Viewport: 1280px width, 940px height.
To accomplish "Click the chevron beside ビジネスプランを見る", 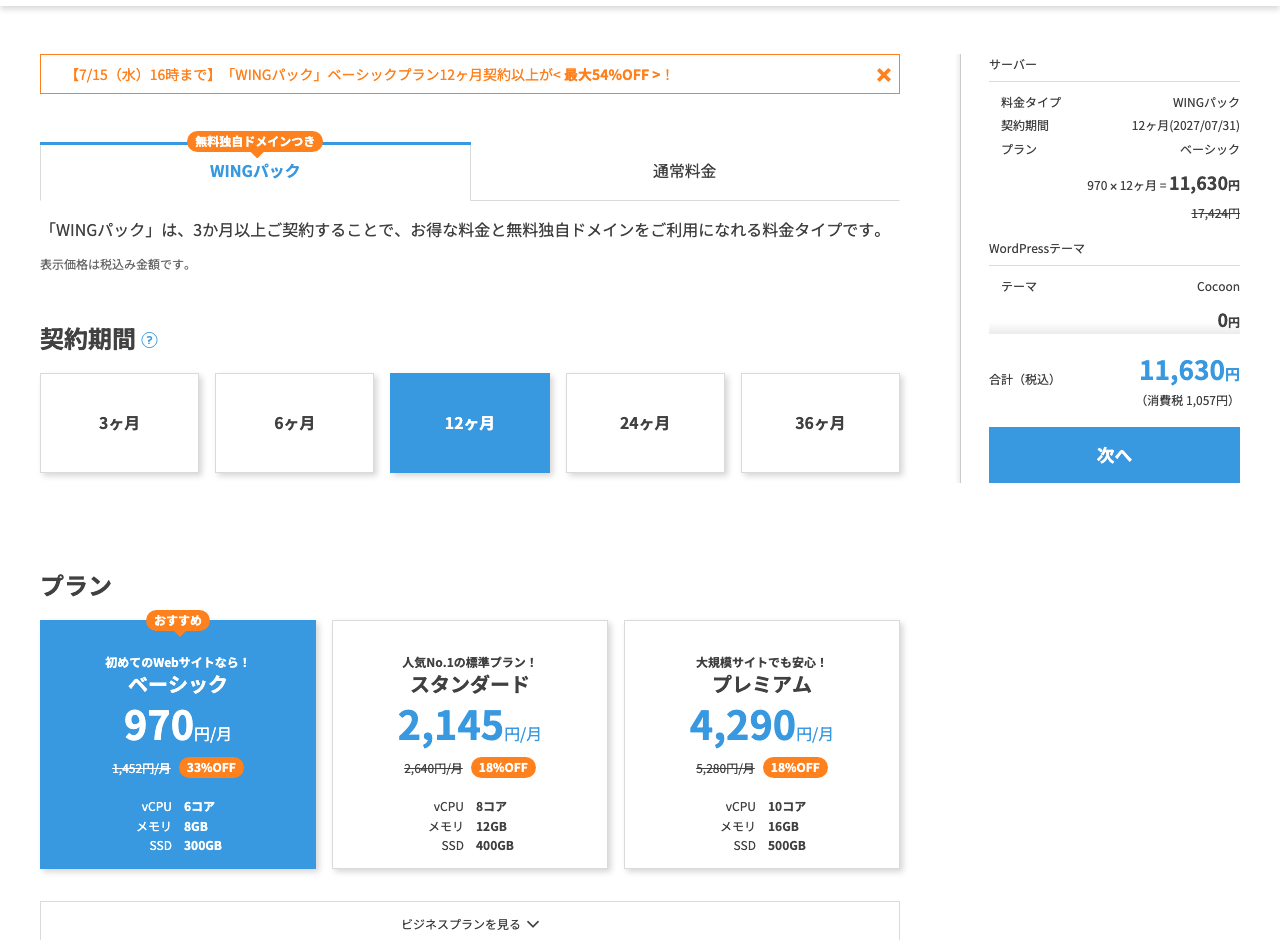I will click(x=533, y=924).
